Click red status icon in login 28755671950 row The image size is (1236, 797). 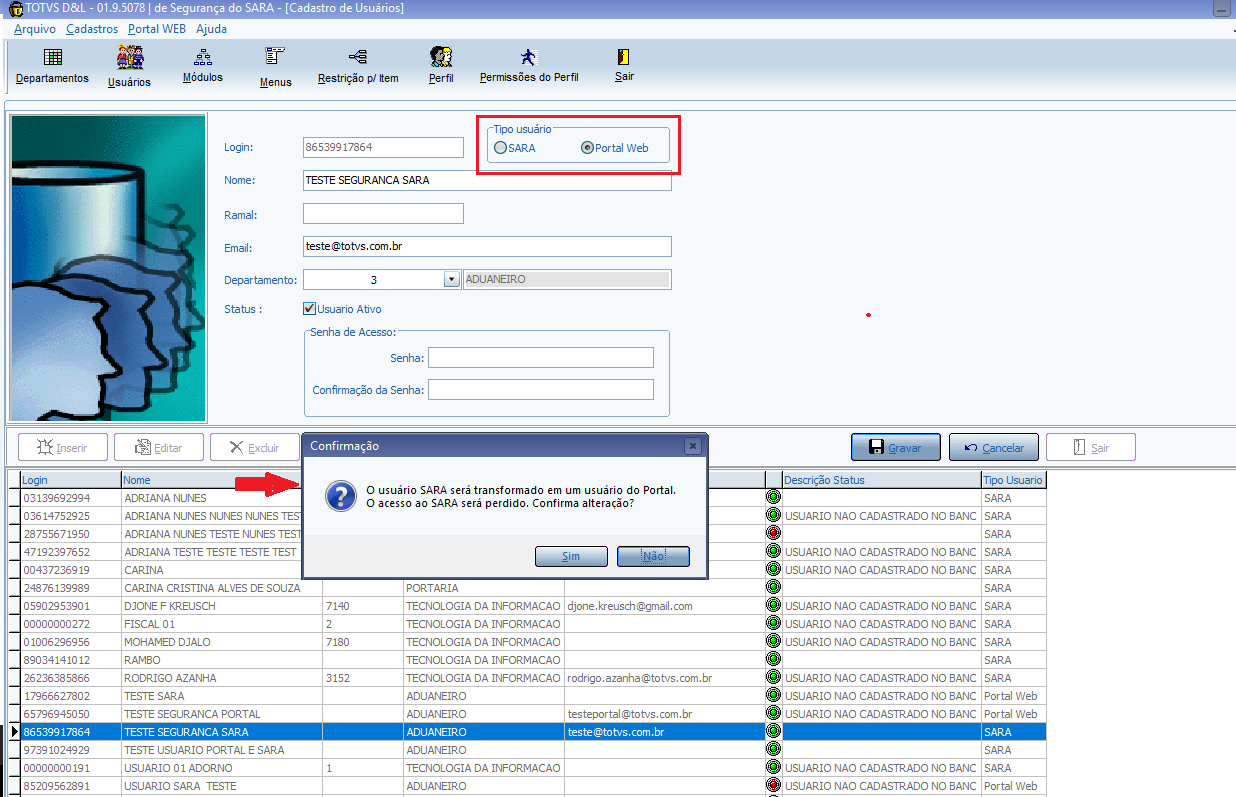click(x=773, y=533)
